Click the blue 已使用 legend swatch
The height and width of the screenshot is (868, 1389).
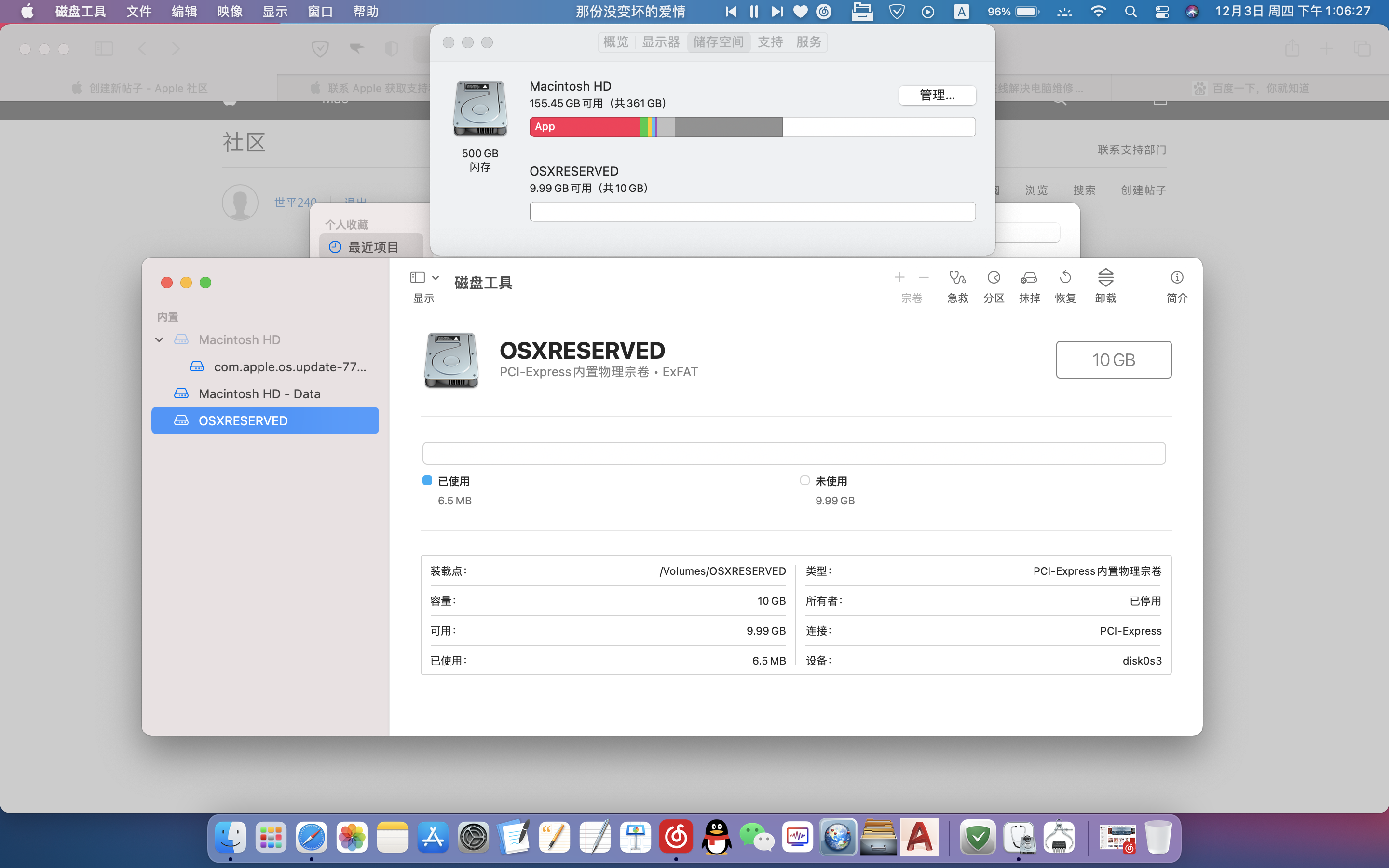pyautogui.click(x=427, y=480)
